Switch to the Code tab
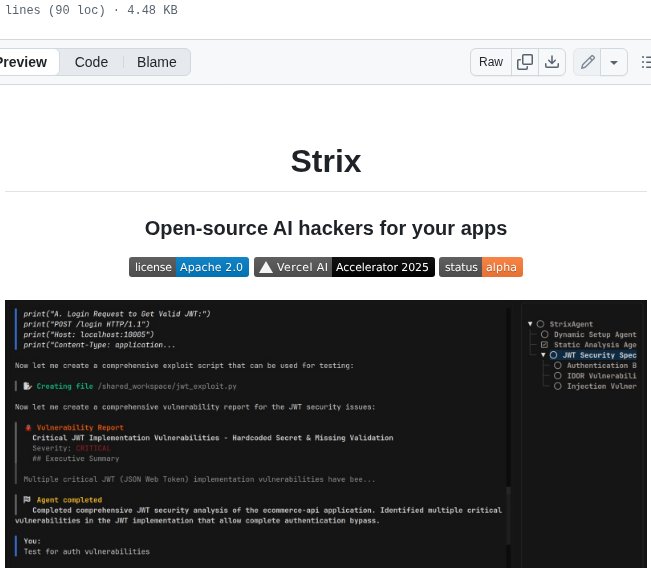651x568 pixels. (x=91, y=62)
